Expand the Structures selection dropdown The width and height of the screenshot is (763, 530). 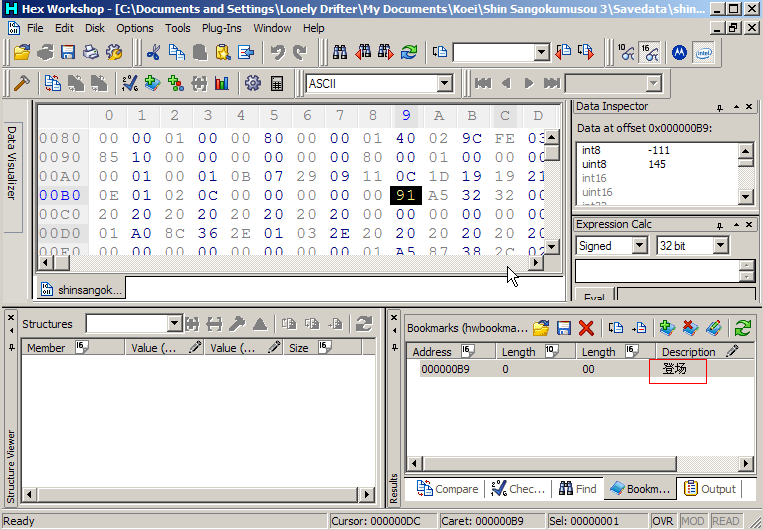(x=174, y=324)
